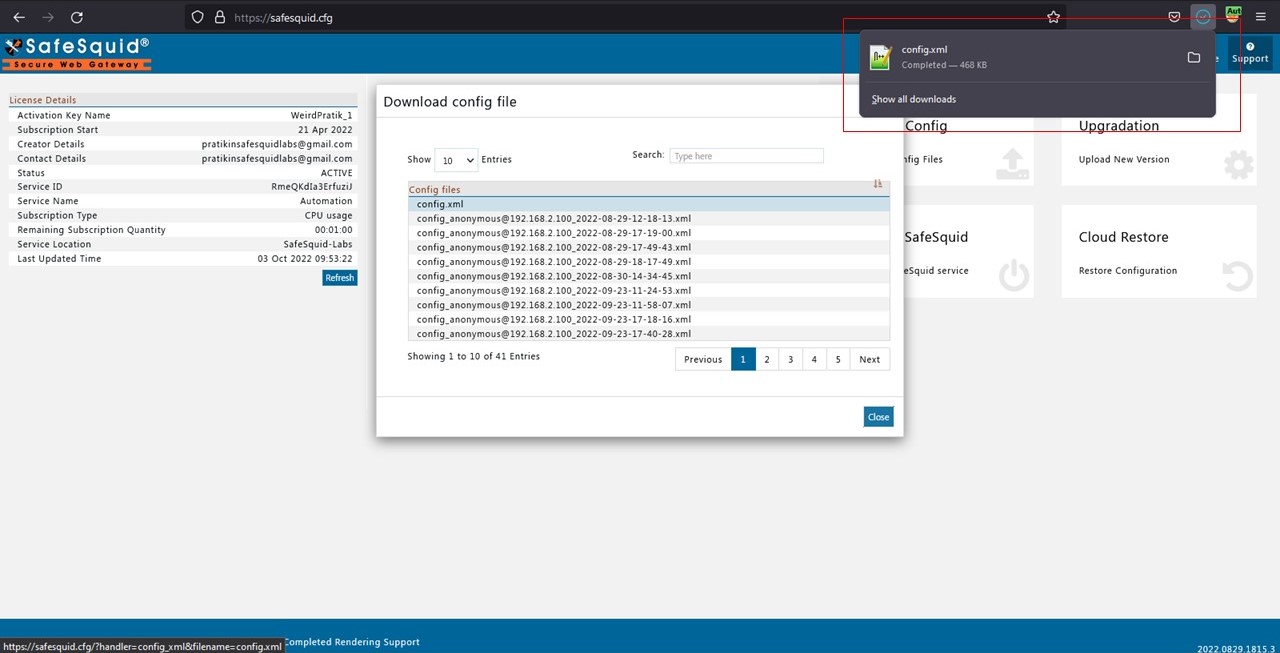
Task: Click Last Updated Time value
Action: pyautogui.click(x=305, y=258)
